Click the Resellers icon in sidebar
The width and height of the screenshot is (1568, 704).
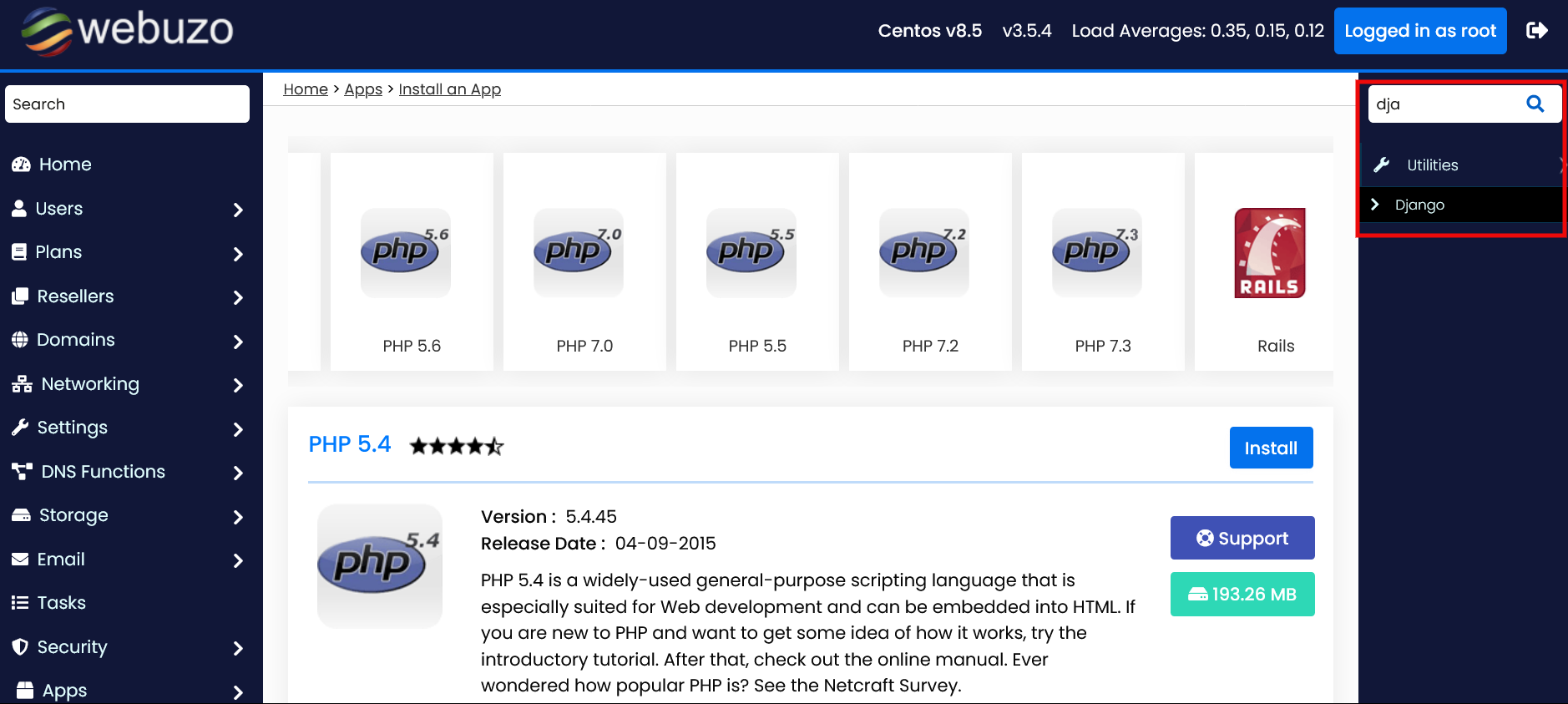pyautogui.click(x=20, y=296)
